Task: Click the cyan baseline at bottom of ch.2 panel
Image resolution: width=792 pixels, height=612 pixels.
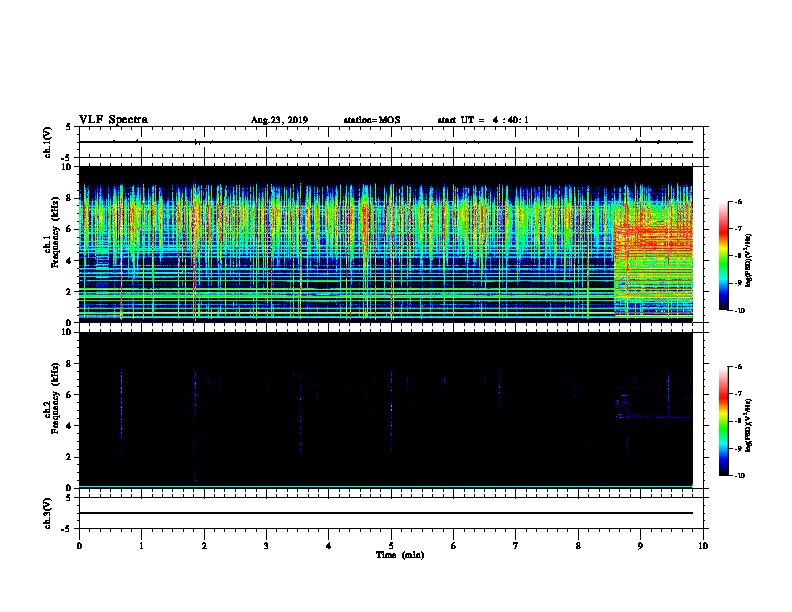Action: 386,487
